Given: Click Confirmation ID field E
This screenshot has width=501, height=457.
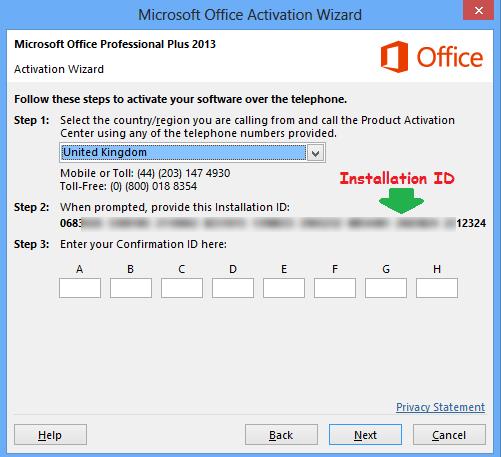Looking at the screenshot, I should pos(284,288).
